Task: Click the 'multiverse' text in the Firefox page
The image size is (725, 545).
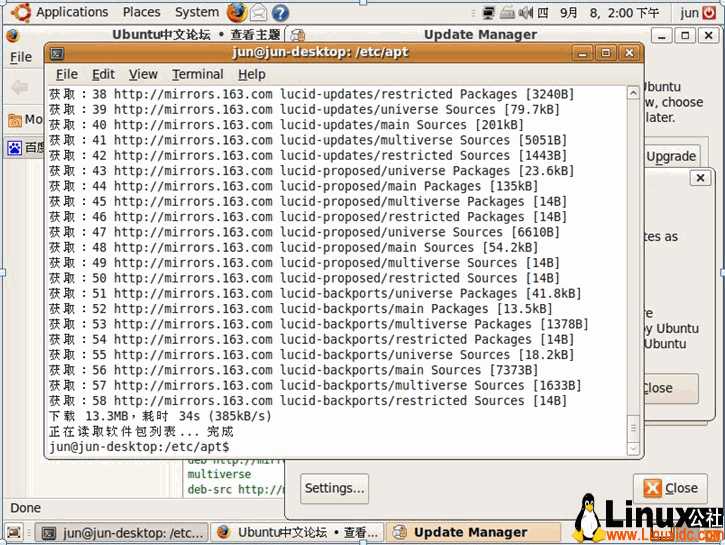Action: (219, 474)
